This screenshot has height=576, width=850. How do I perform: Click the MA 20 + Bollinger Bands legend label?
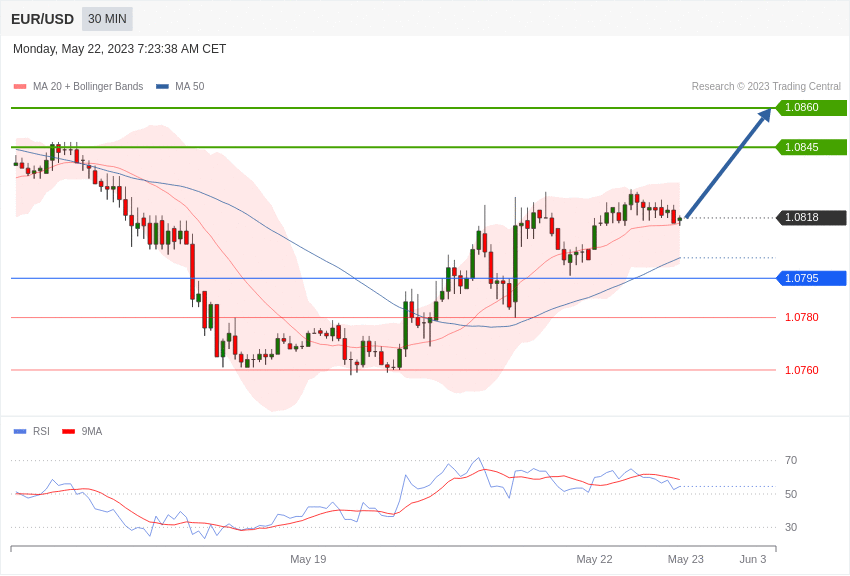click(x=88, y=86)
